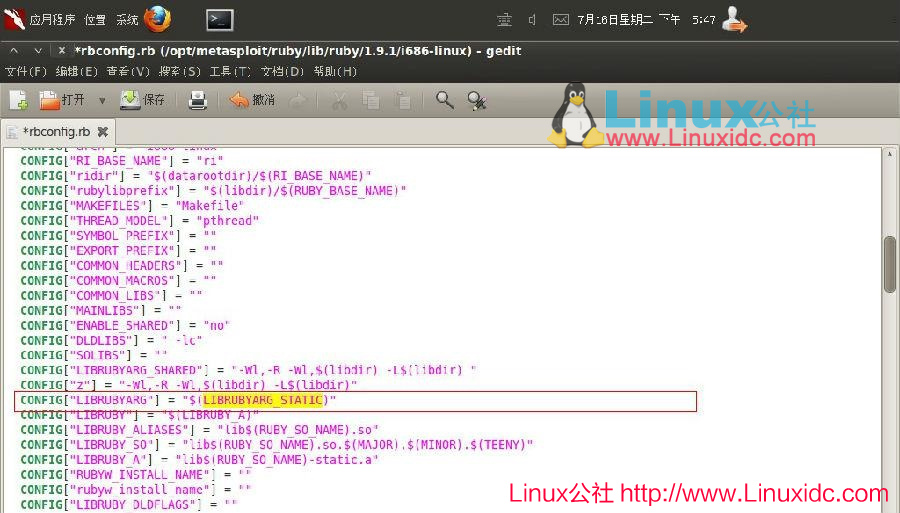Open the 搜索(S) menu
The height and width of the screenshot is (513, 900).
pos(180,71)
